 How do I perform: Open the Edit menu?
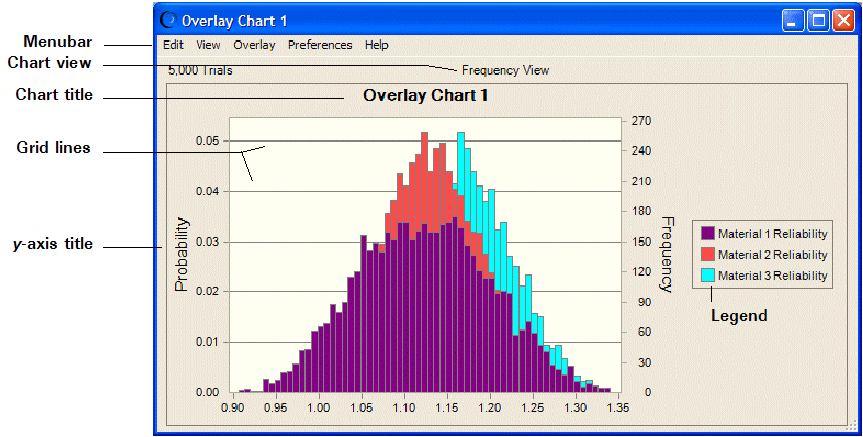pos(173,45)
